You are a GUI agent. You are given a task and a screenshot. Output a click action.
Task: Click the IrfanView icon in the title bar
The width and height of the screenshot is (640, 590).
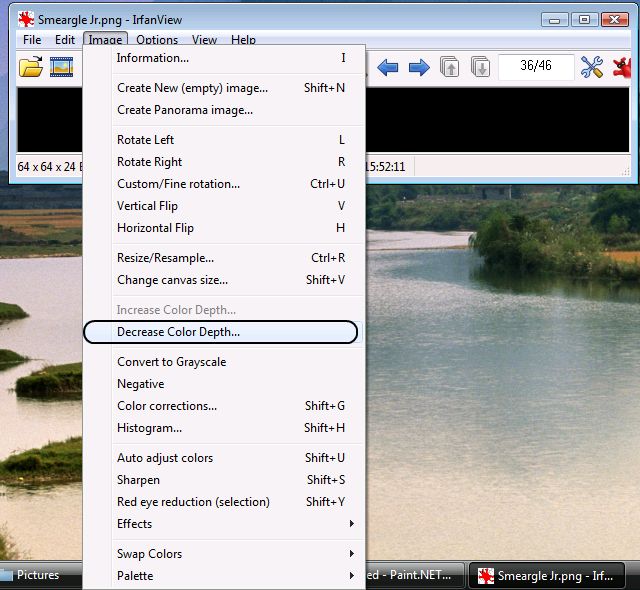click(26, 19)
